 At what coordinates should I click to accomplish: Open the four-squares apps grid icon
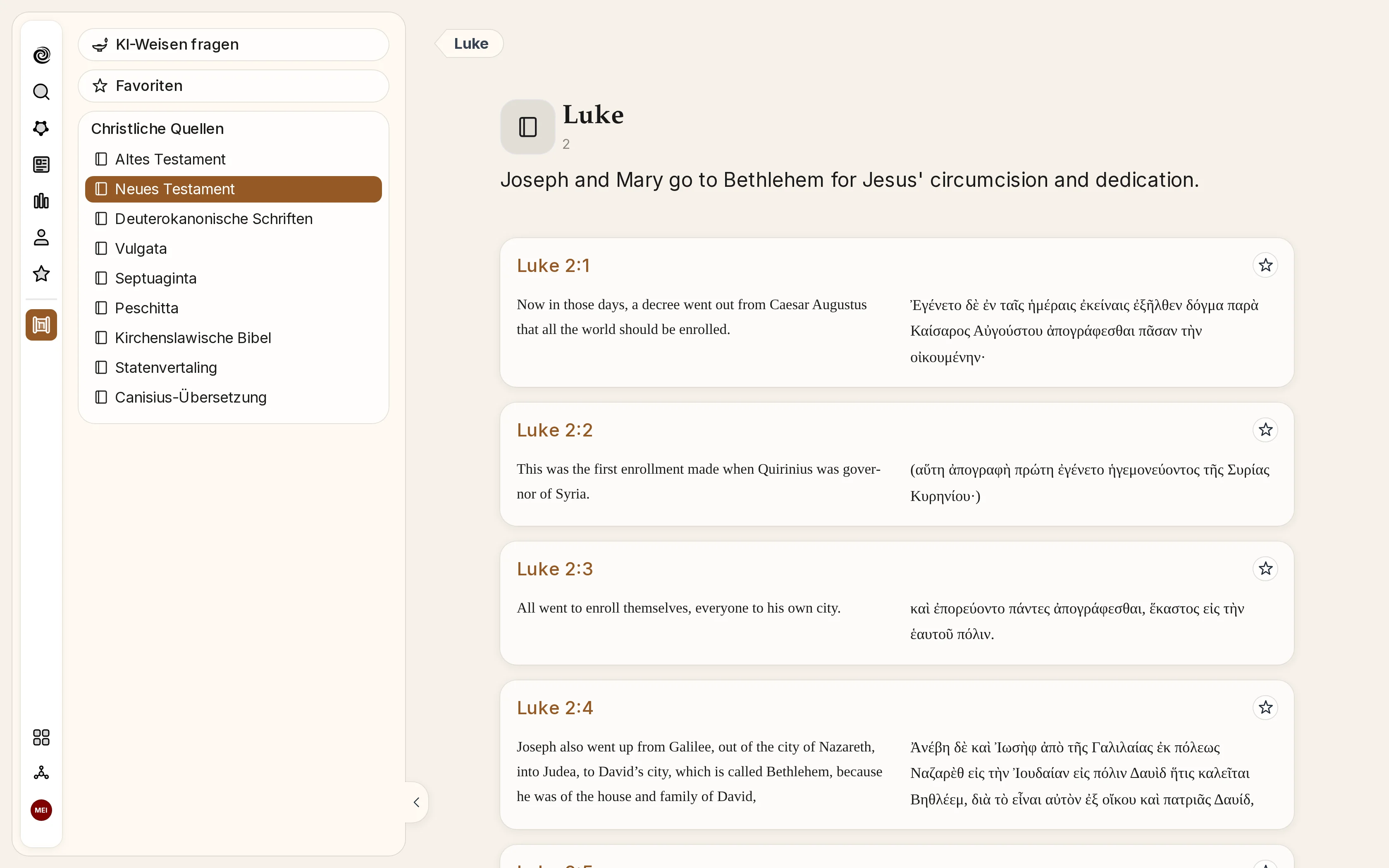click(41, 737)
